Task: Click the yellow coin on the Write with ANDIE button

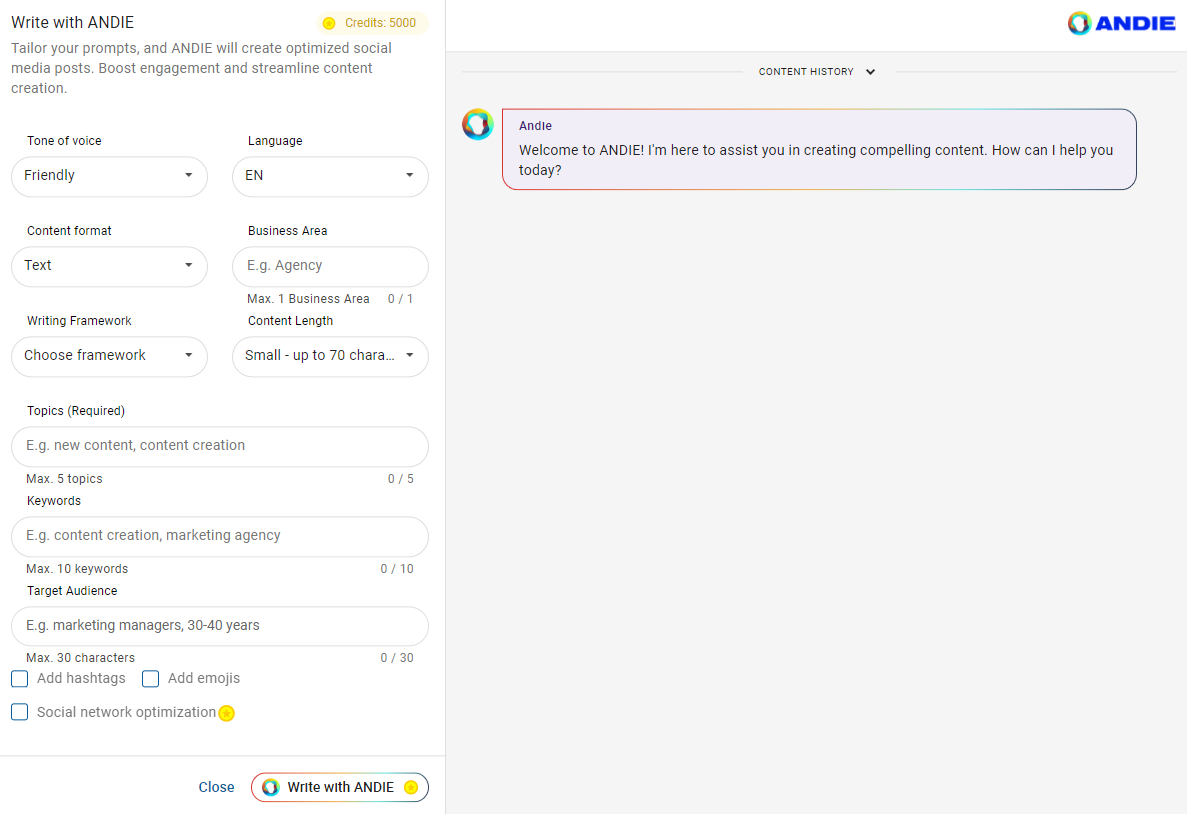Action: tap(411, 787)
